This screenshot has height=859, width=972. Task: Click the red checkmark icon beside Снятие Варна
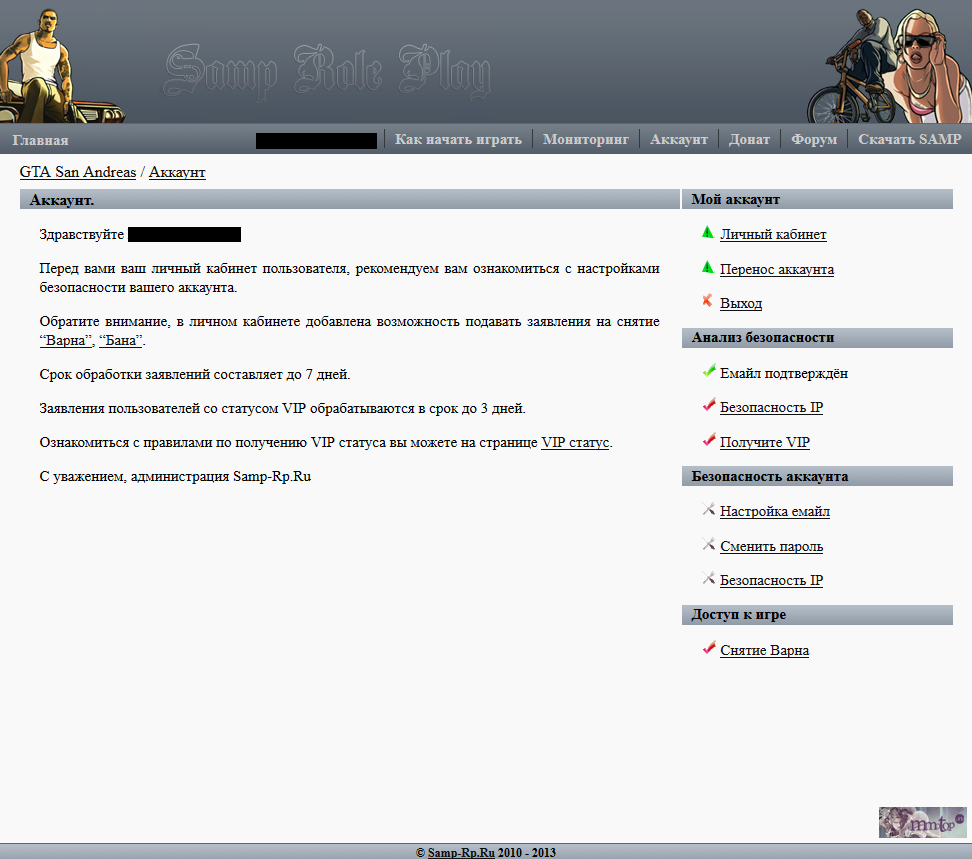(708, 649)
